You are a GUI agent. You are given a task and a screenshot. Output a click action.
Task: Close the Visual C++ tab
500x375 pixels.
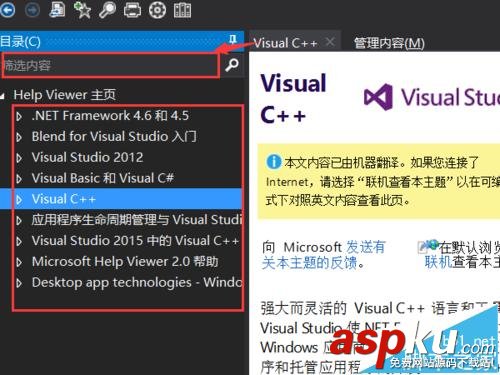[x=330, y=42]
